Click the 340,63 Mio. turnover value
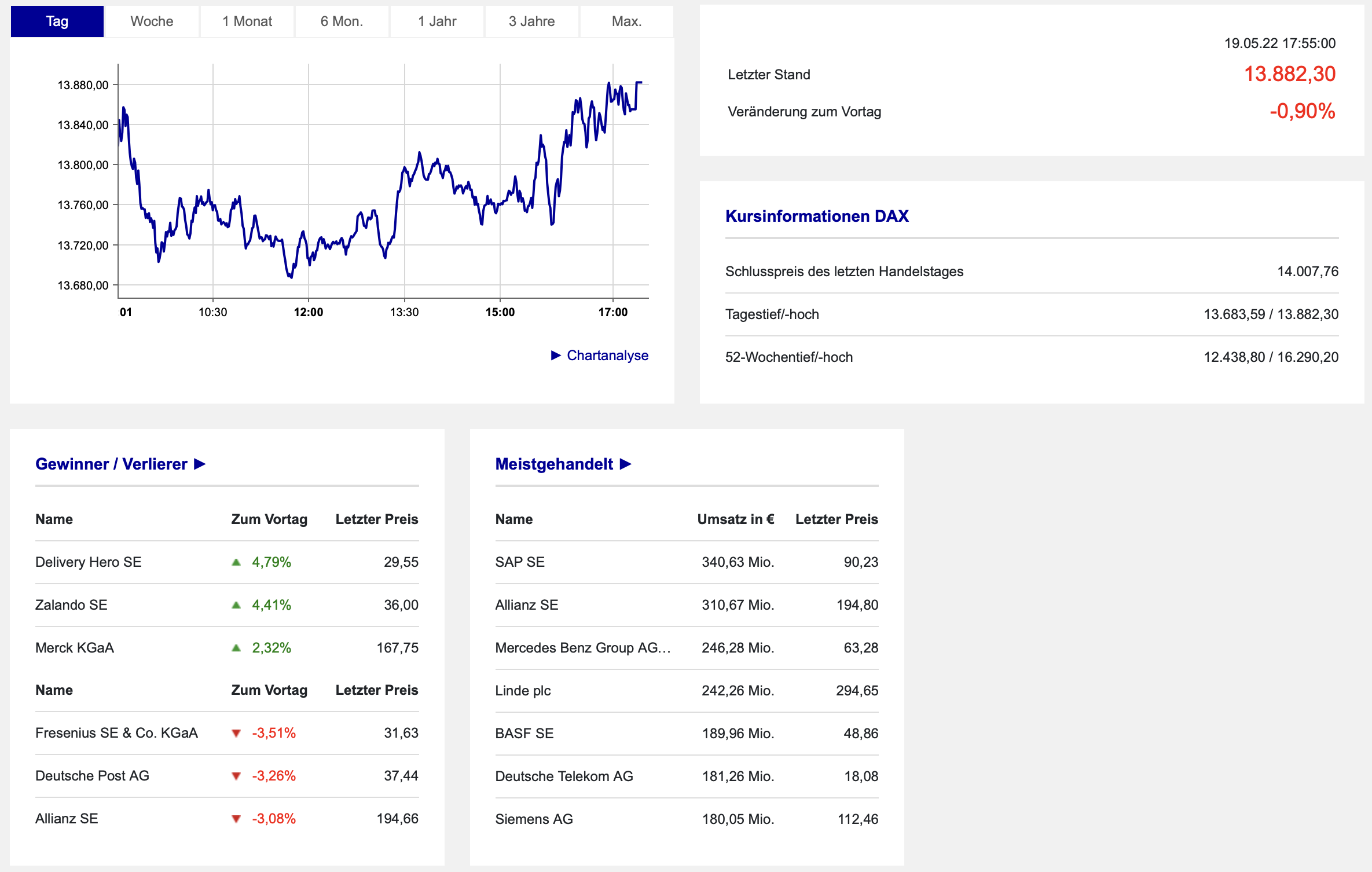The height and width of the screenshot is (872, 1372). pos(738,562)
